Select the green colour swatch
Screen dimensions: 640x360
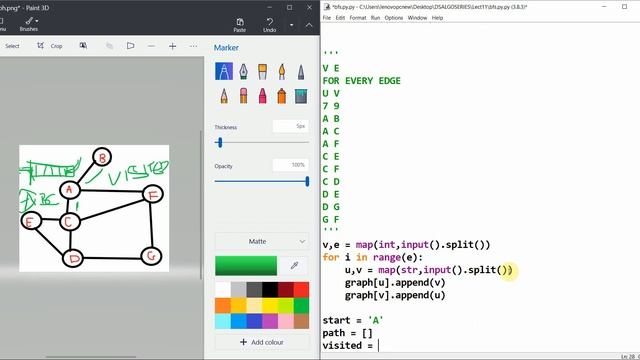[301, 305]
